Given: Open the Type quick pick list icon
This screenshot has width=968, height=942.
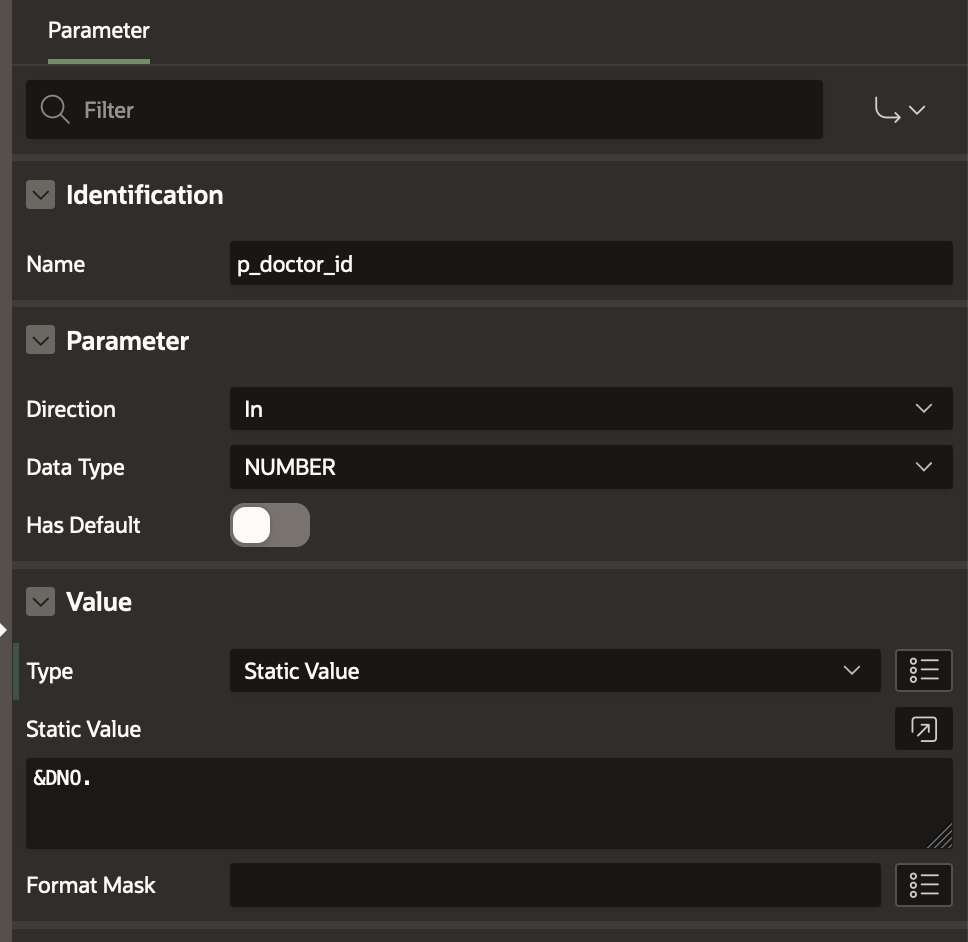Looking at the screenshot, I should click(923, 671).
